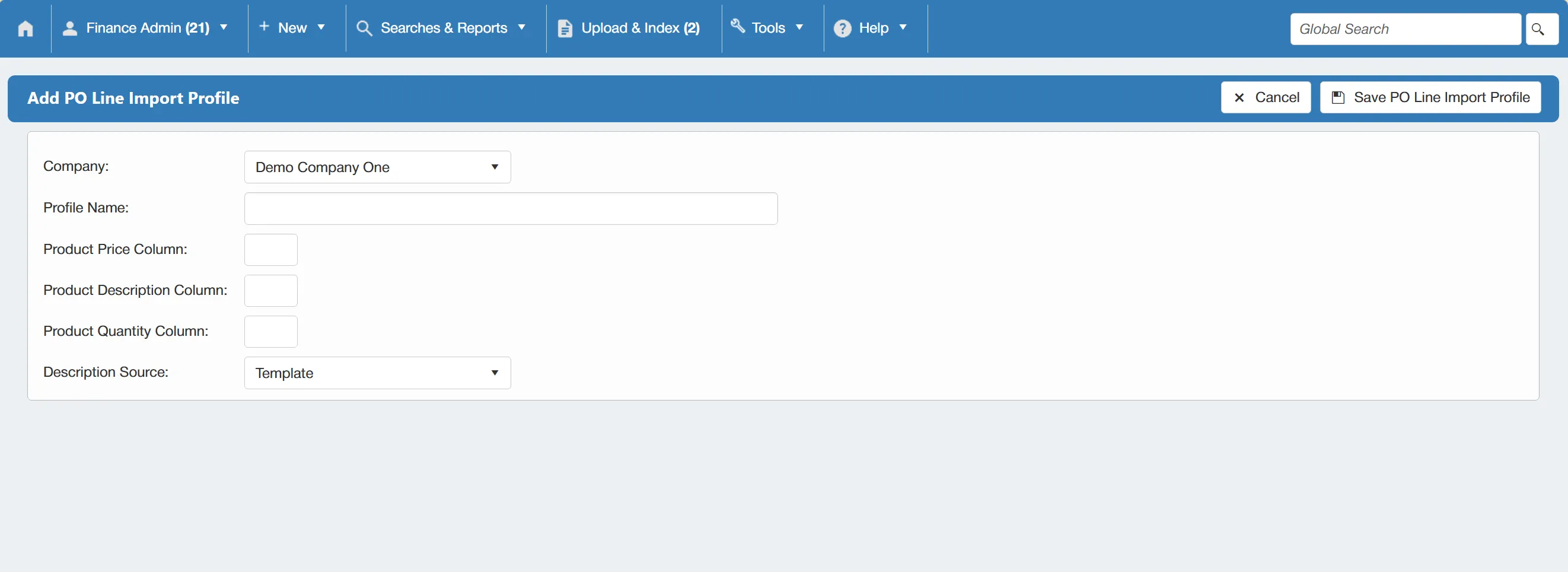The width and height of the screenshot is (1568, 572).
Task: Open the Searches & Reports menu
Action: pos(444,28)
